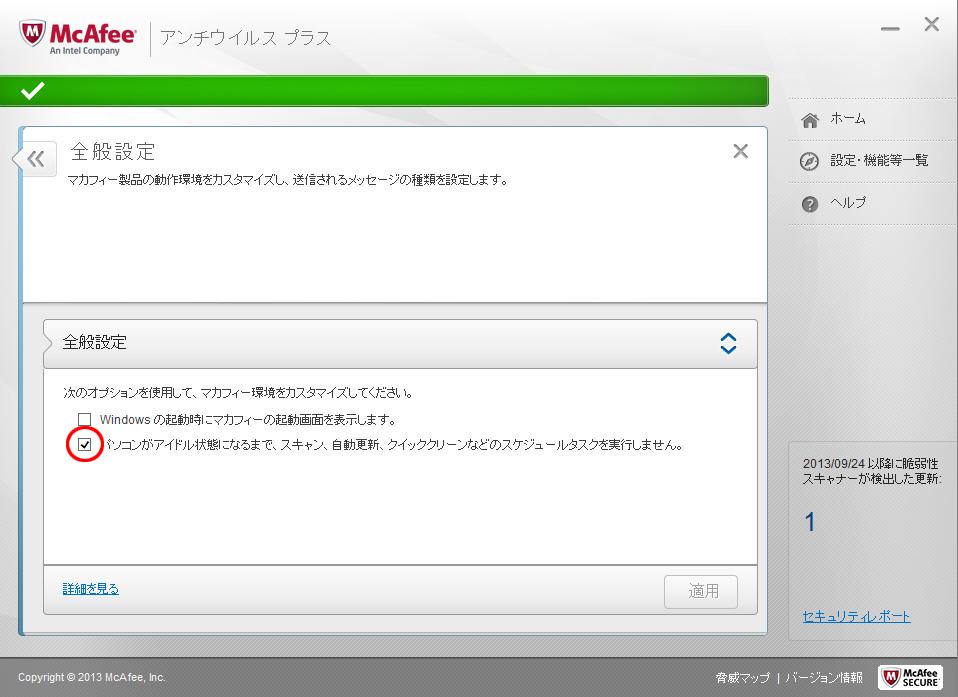Open the 脅威マップ link in footer
This screenshot has width=958, height=697.
[x=742, y=677]
